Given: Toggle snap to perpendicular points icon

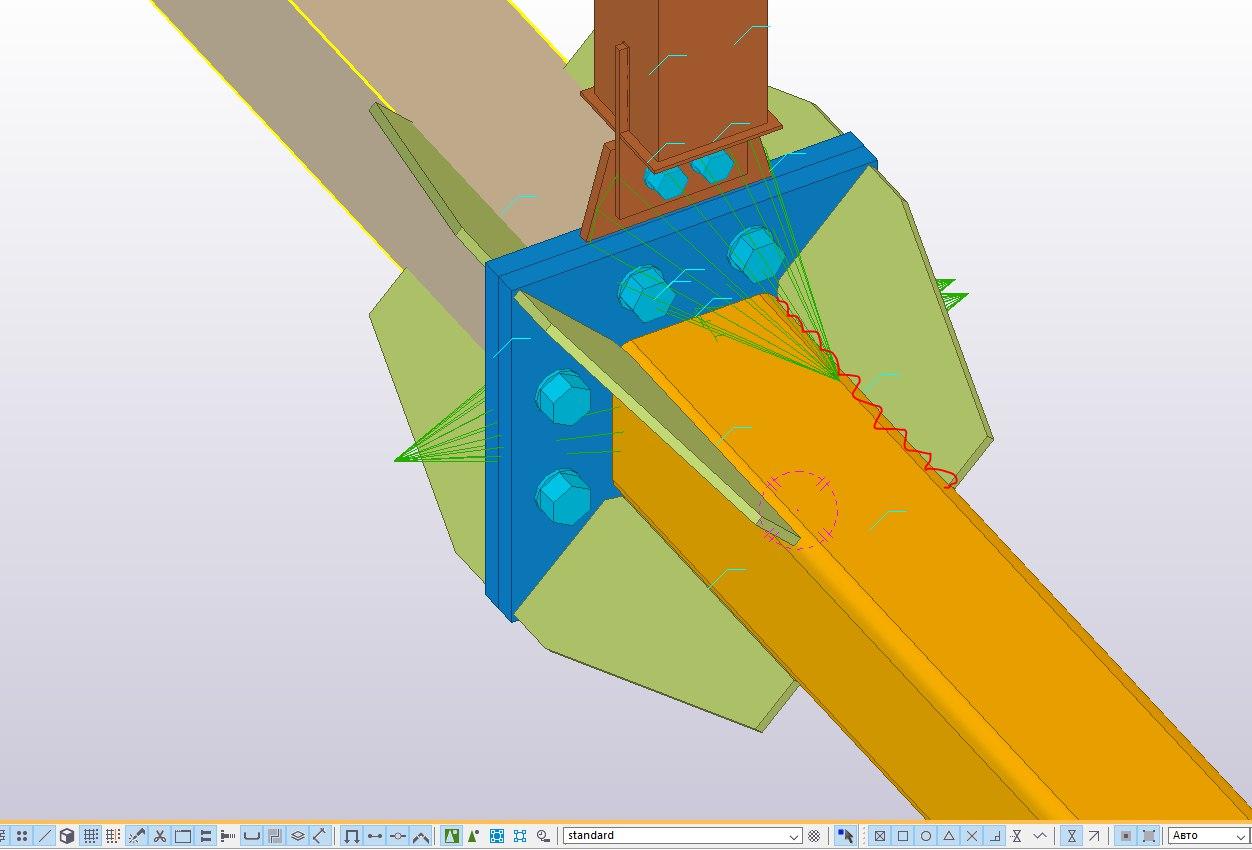Looking at the screenshot, I should coord(995,836).
